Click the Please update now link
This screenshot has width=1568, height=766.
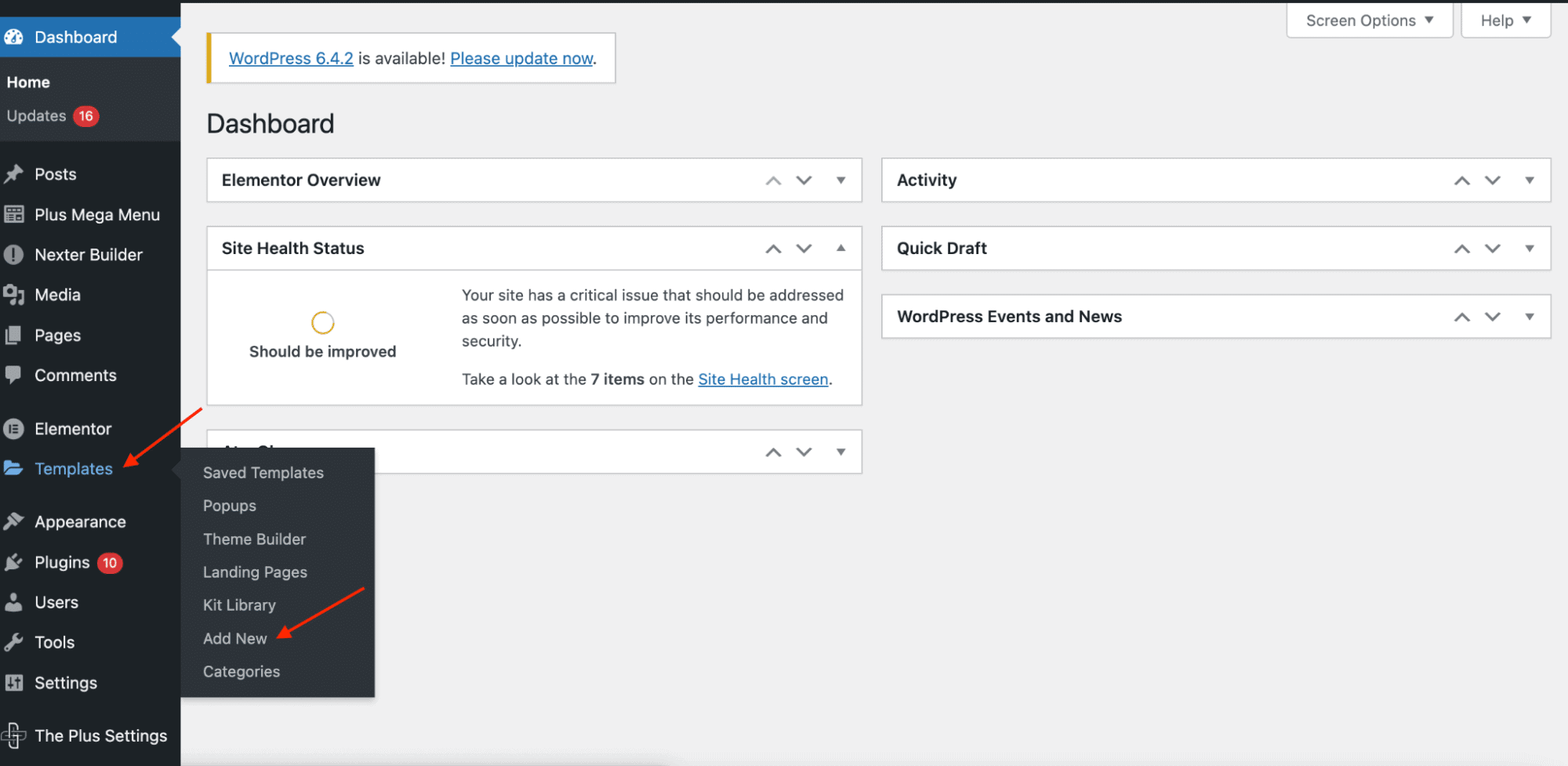[x=521, y=58]
